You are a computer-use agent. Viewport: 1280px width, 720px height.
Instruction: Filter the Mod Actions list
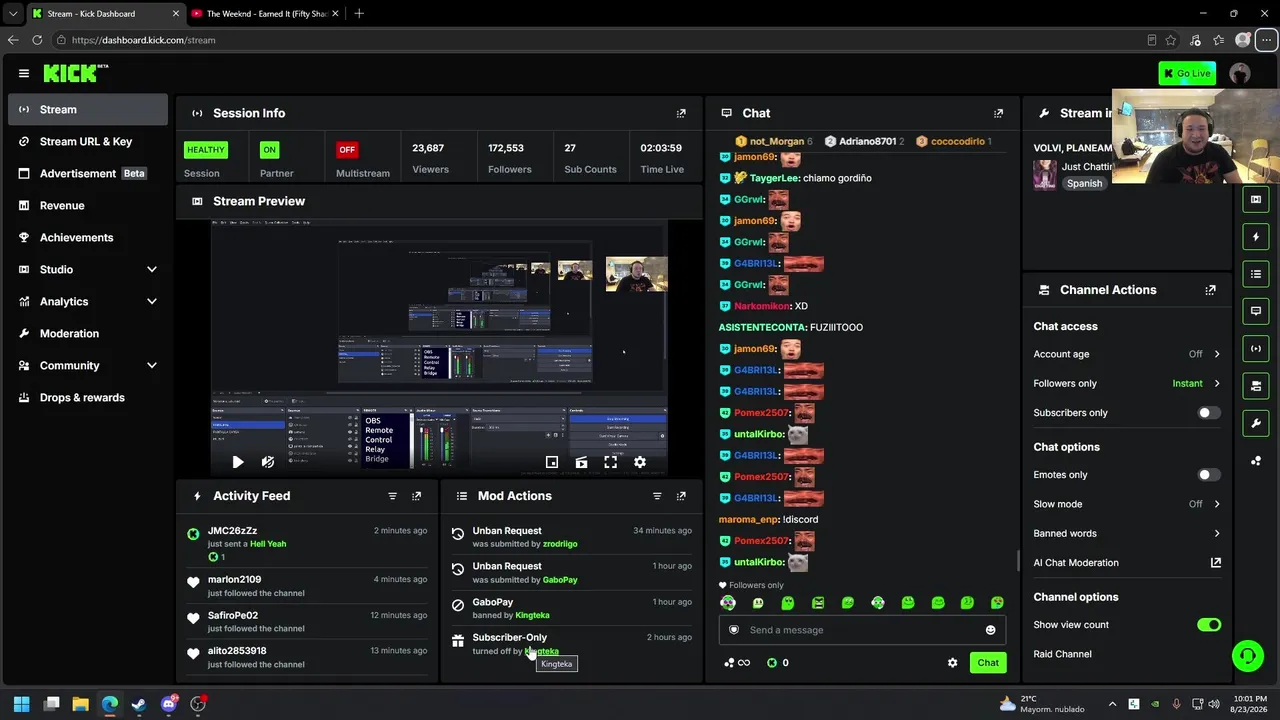click(657, 496)
